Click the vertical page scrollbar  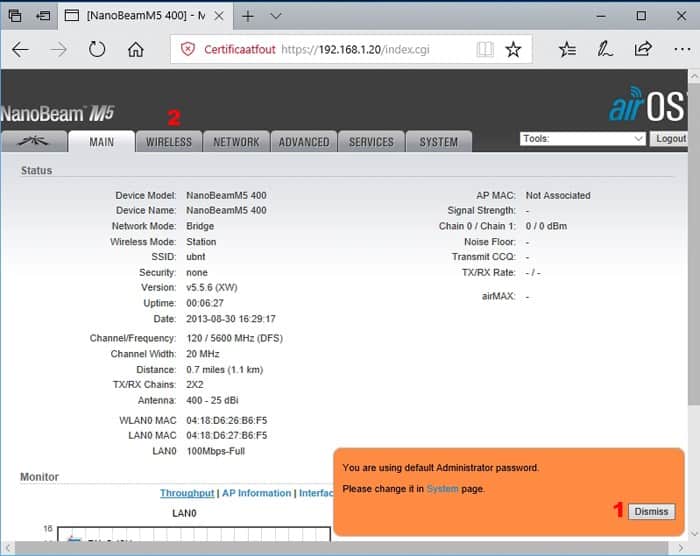point(694,243)
